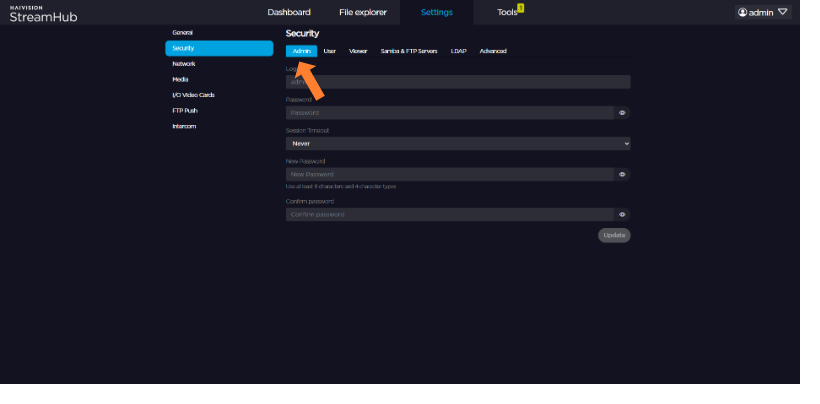This screenshot has width=820, height=404.
Task: Switch to the User security tab
Action: coord(330,51)
